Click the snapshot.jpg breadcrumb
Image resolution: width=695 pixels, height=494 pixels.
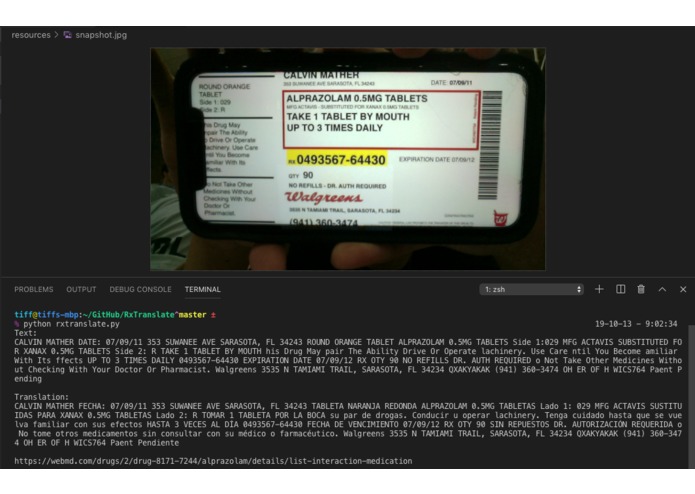pos(101,35)
